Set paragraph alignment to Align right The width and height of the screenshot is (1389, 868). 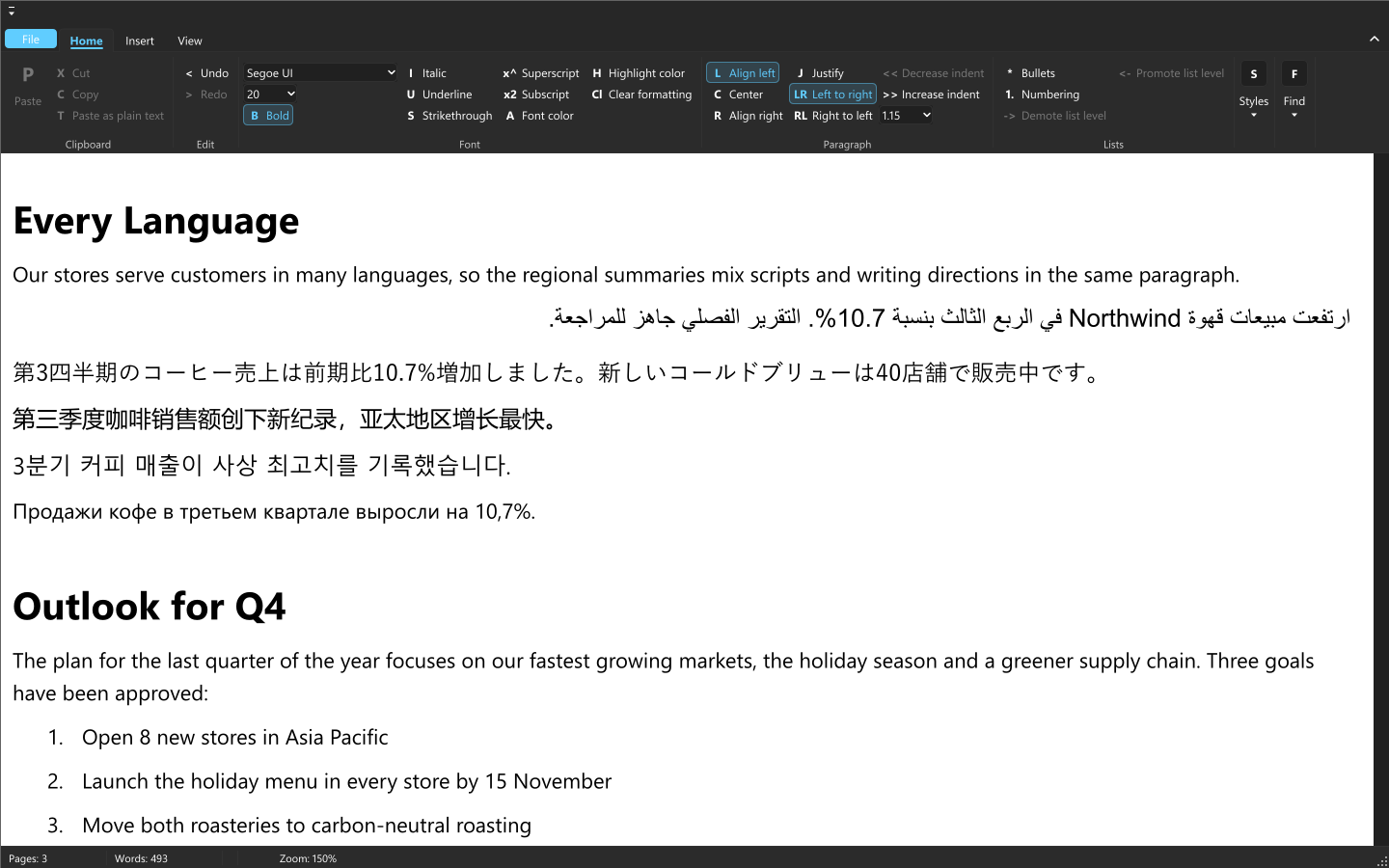point(748,116)
